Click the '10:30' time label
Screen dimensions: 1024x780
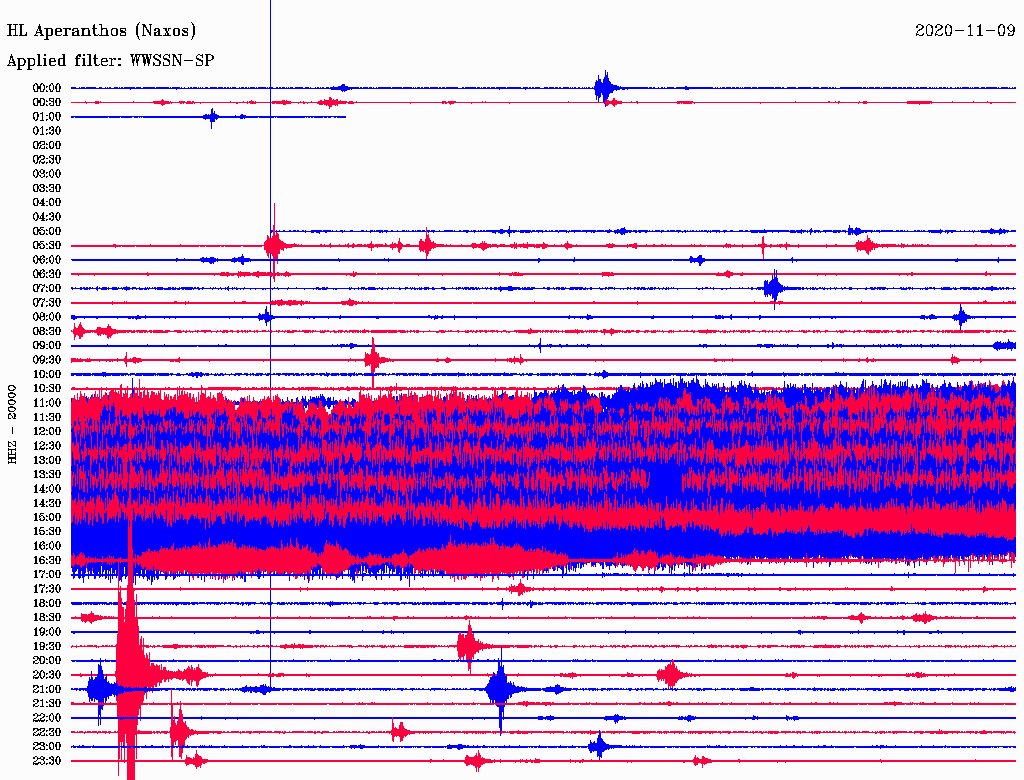[47, 389]
